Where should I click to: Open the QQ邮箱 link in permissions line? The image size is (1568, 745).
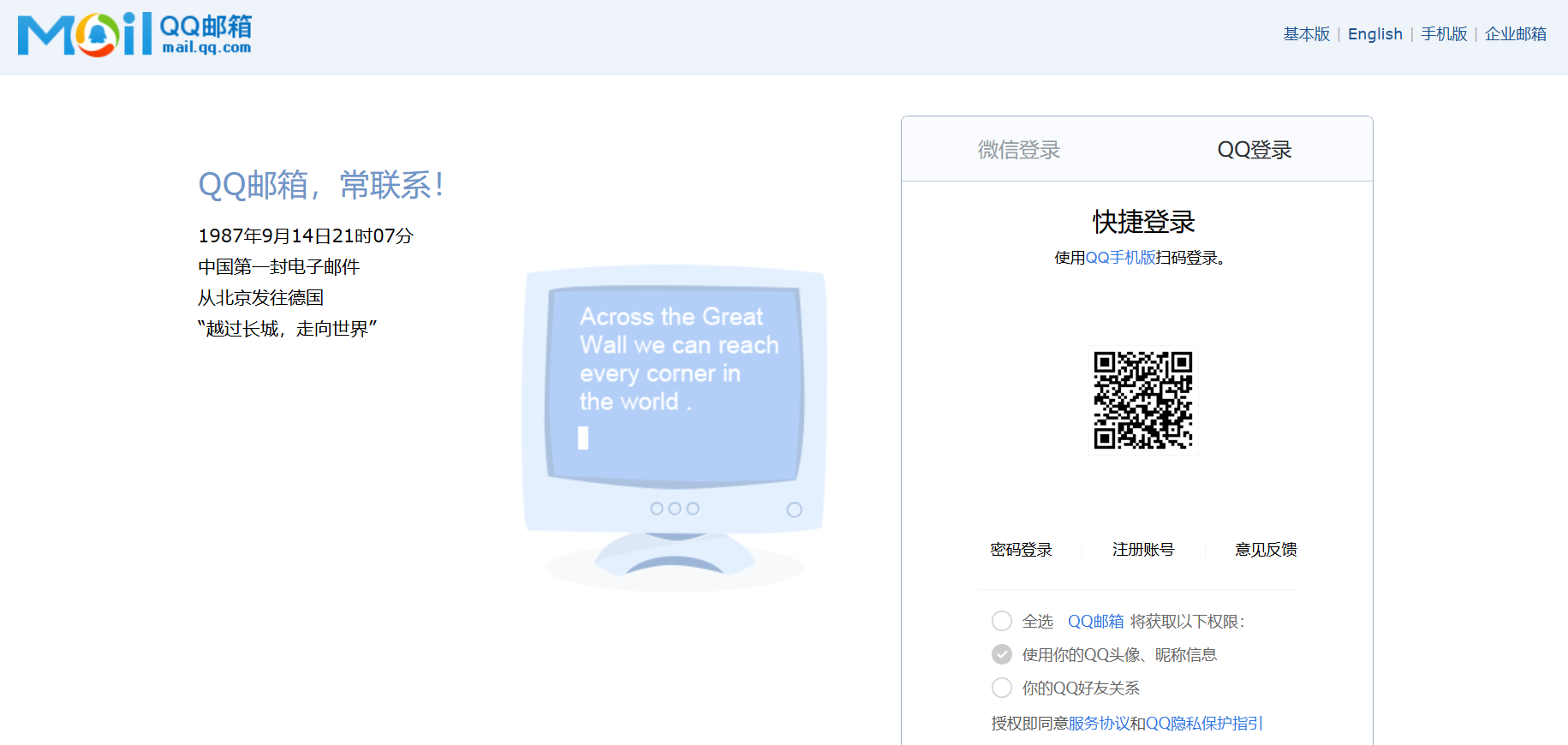(x=1095, y=622)
